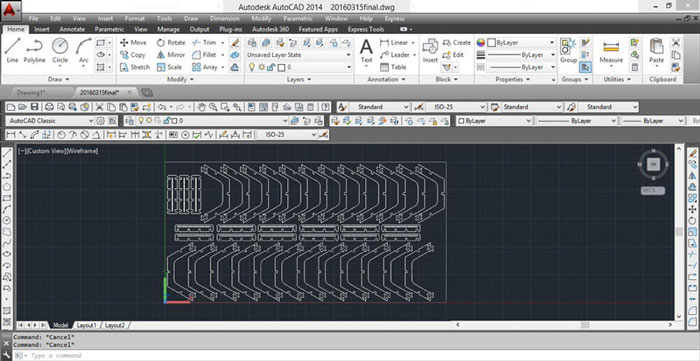The height and width of the screenshot is (361, 700).
Task: Click the Stretch tool
Action: pos(135,67)
